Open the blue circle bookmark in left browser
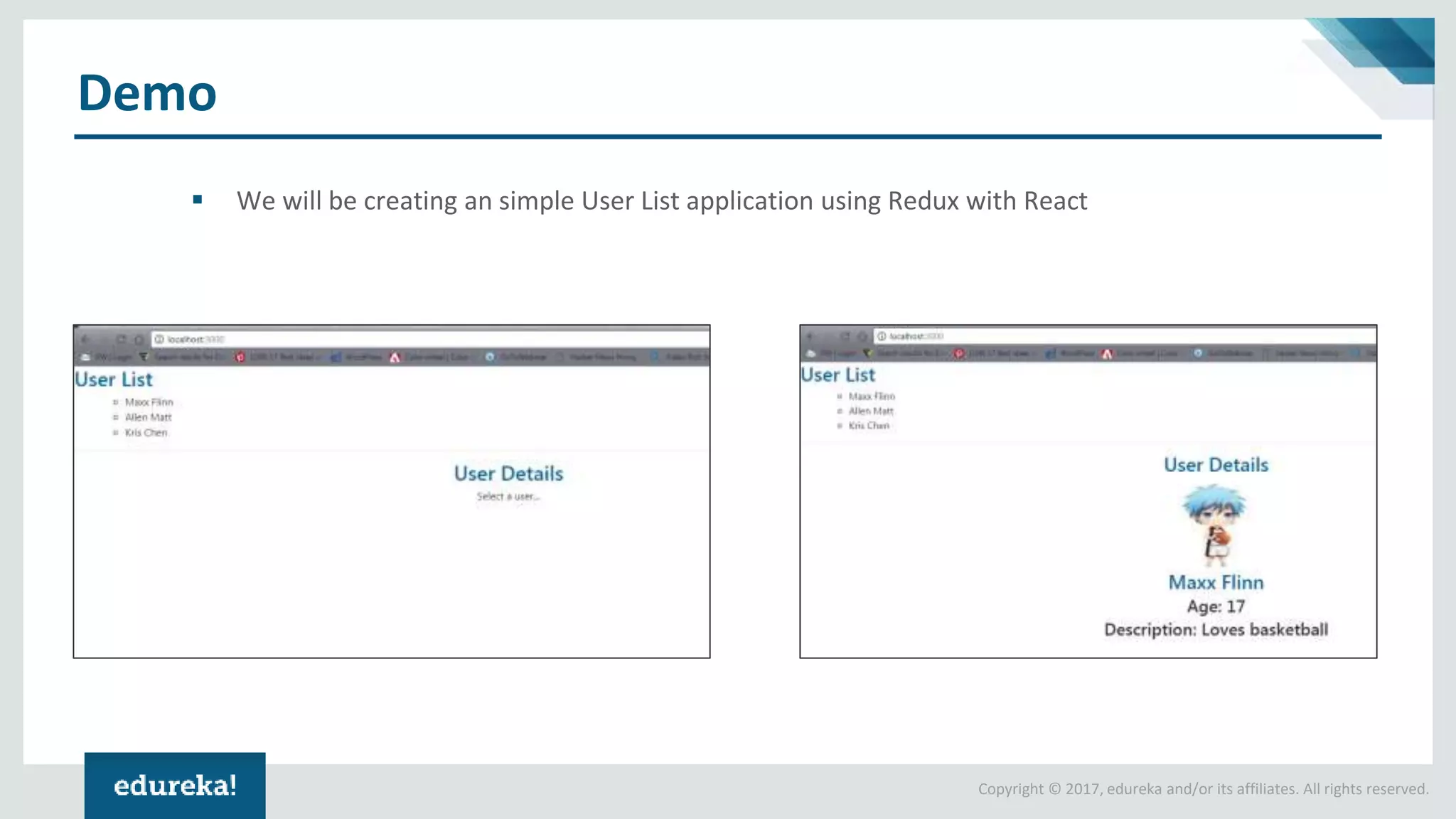Screen dimensions: 1456x819 (490, 357)
